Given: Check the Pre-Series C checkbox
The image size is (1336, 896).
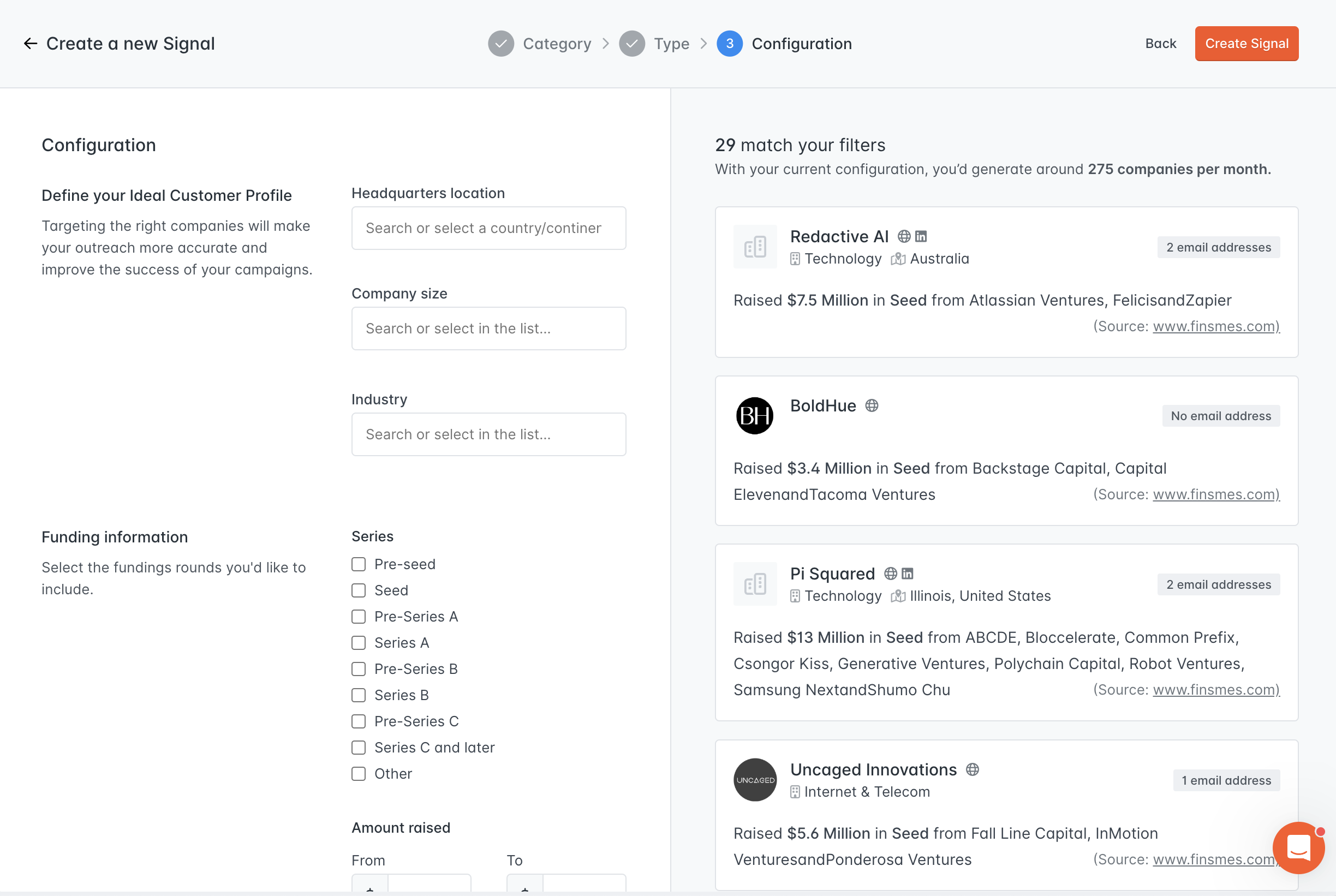Looking at the screenshot, I should tap(358, 721).
